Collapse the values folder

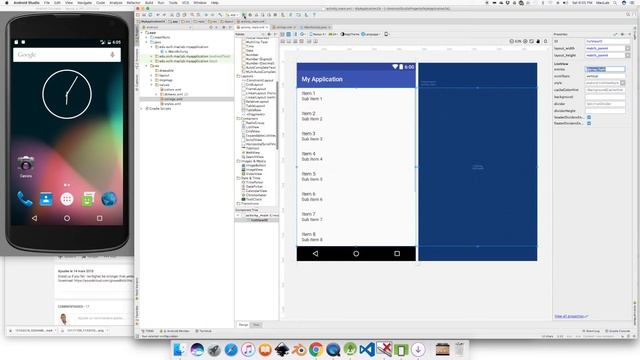pos(152,84)
